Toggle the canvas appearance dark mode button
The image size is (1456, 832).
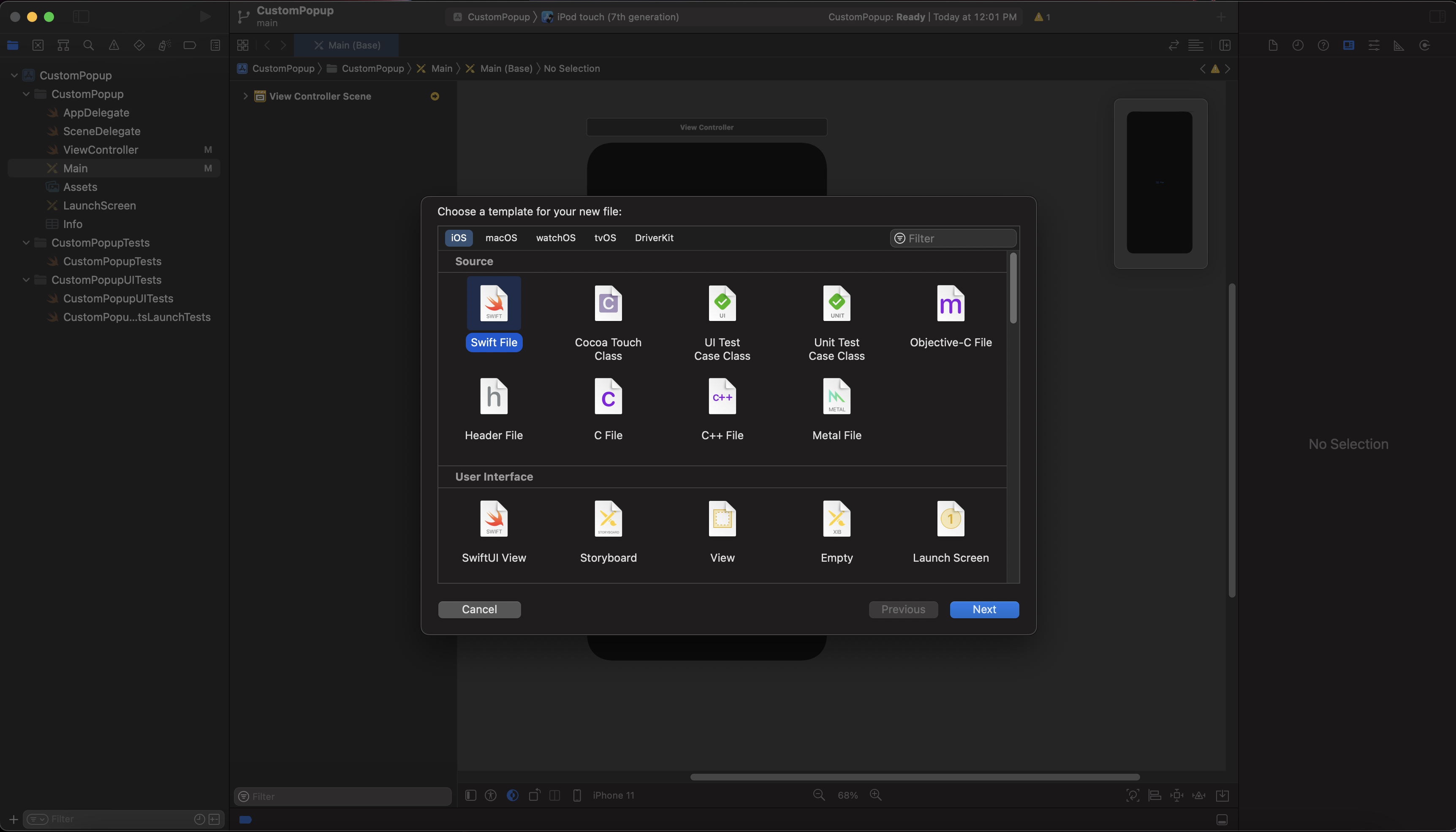512,795
